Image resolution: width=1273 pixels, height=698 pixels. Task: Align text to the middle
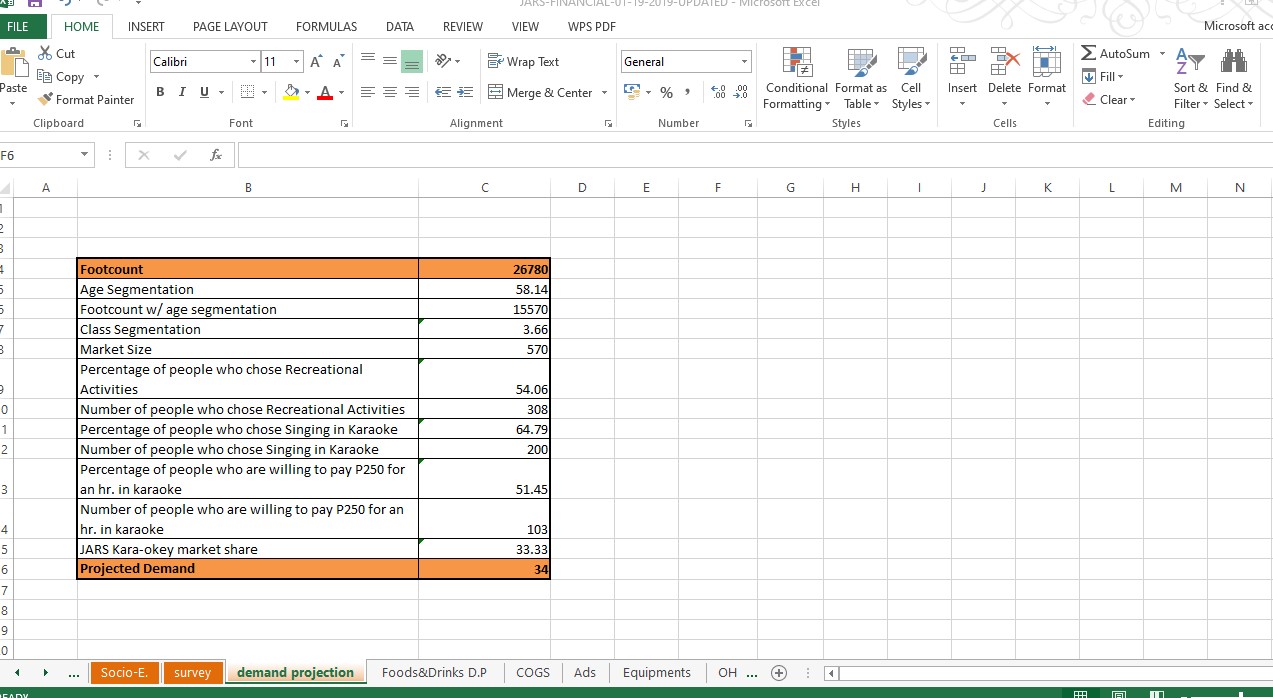coord(390,61)
